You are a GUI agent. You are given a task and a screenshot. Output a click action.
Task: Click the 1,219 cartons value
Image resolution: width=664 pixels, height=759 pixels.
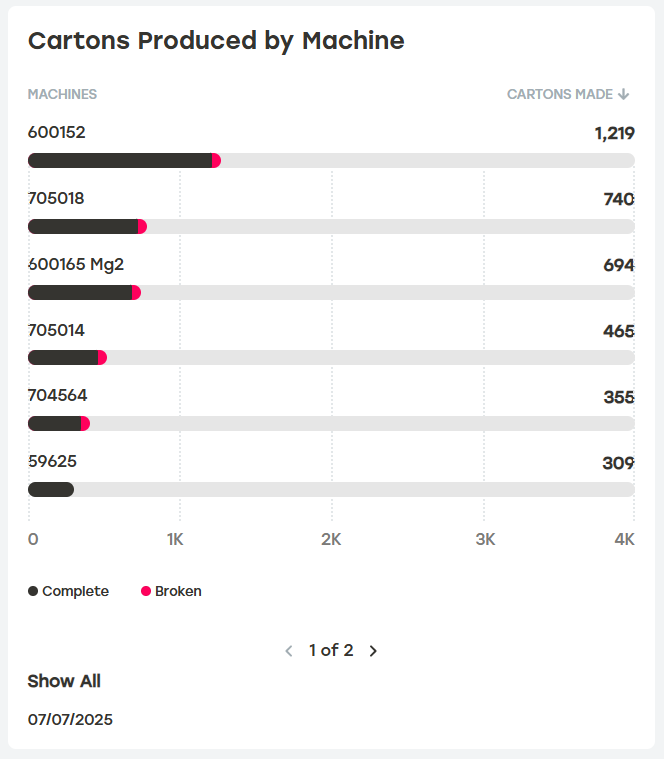pyautogui.click(x=614, y=133)
